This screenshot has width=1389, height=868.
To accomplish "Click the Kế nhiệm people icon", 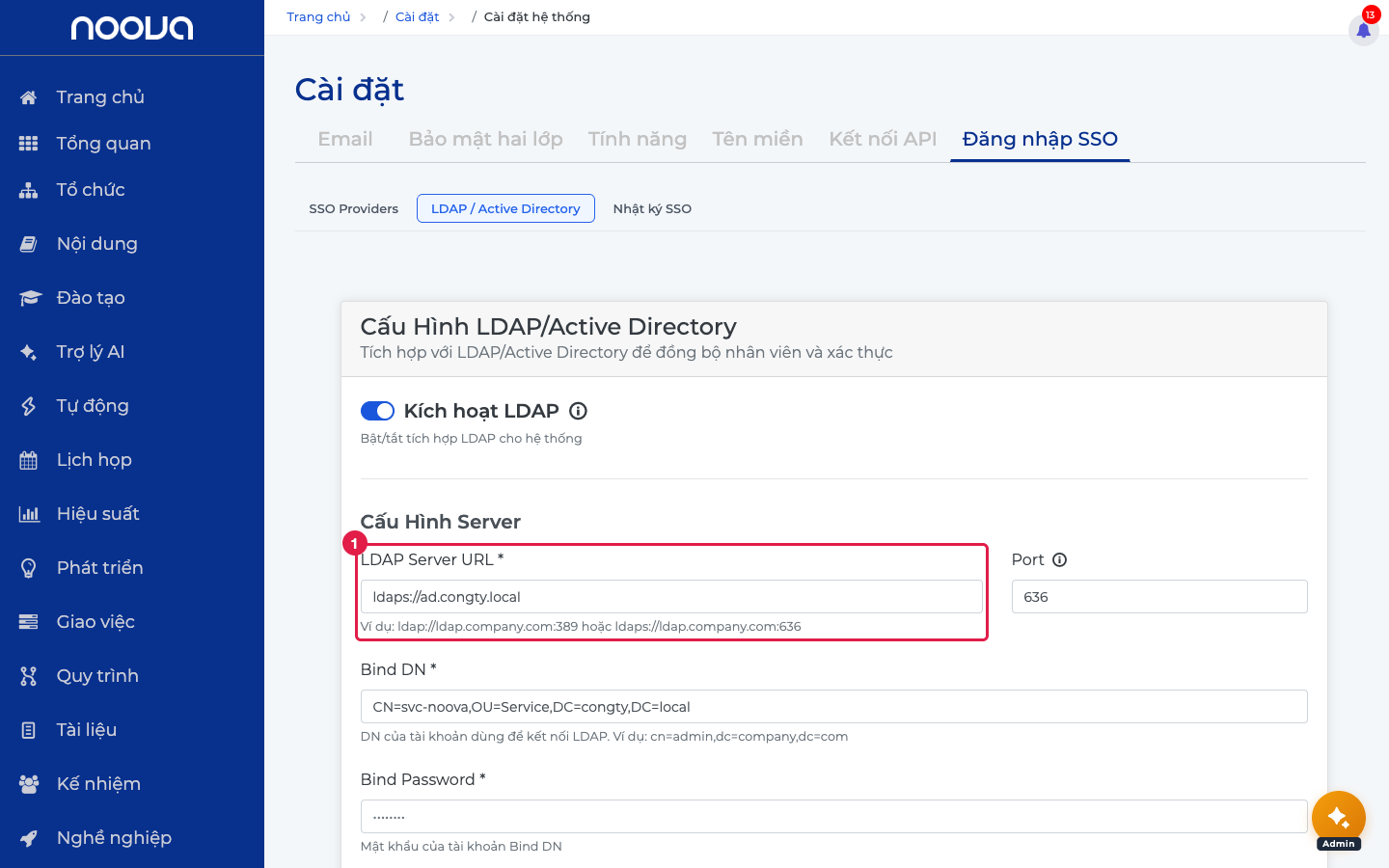I will [x=29, y=784].
